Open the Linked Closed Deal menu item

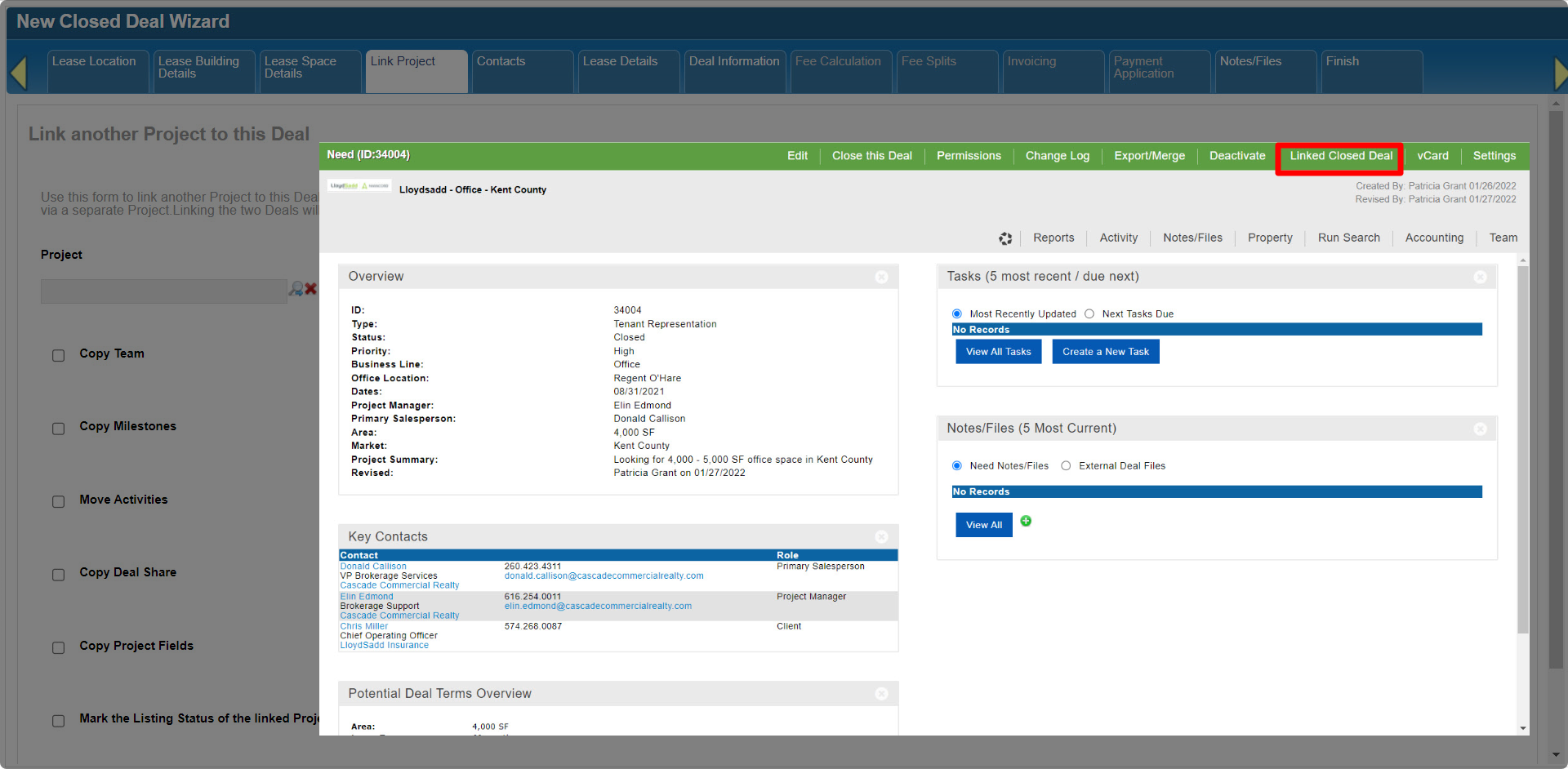pyautogui.click(x=1341, y=157)
